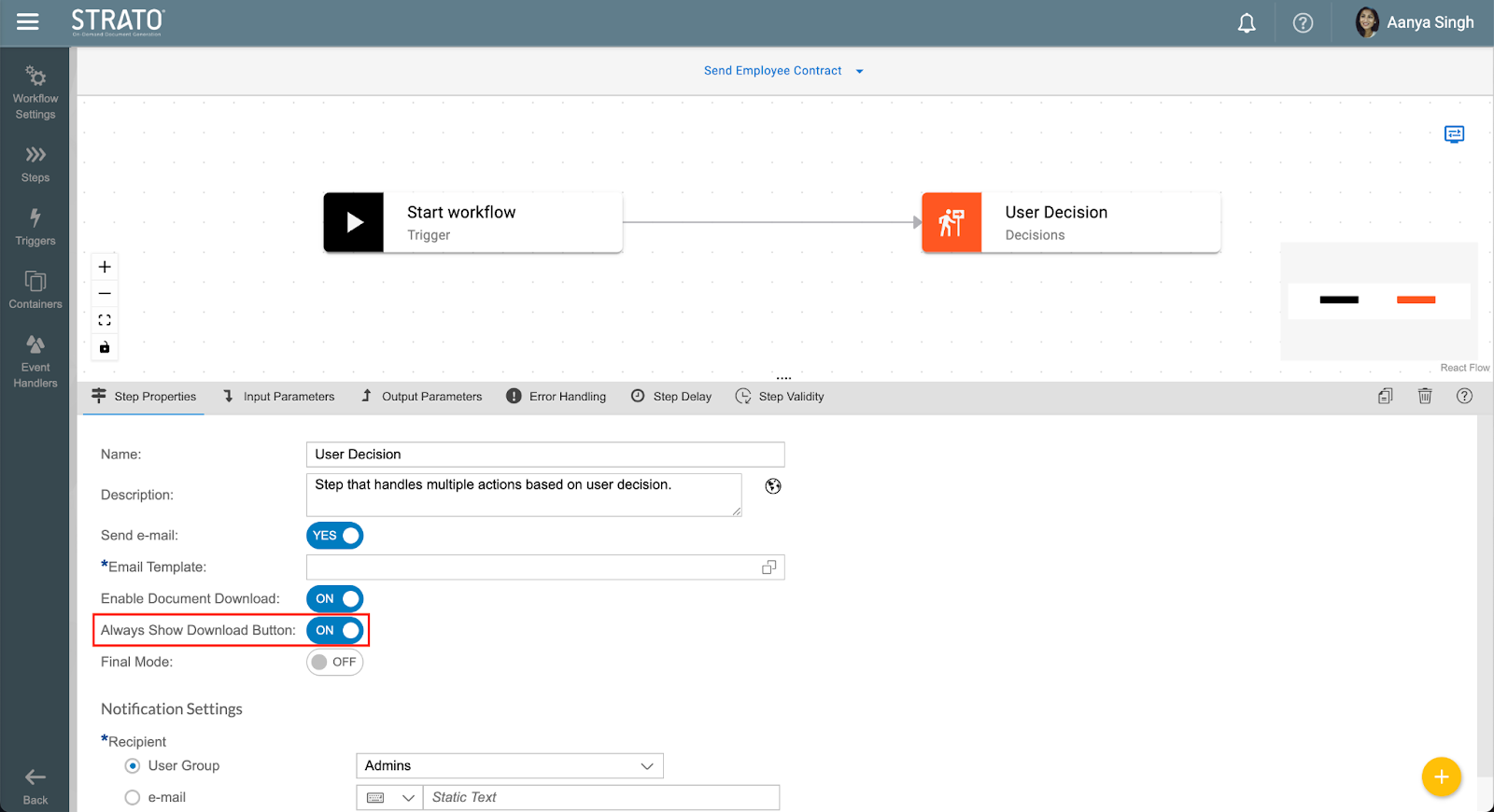The height and width of the screenshot is (812, 1494).
Task: Open the Error Handling tab
Action: 557,397
